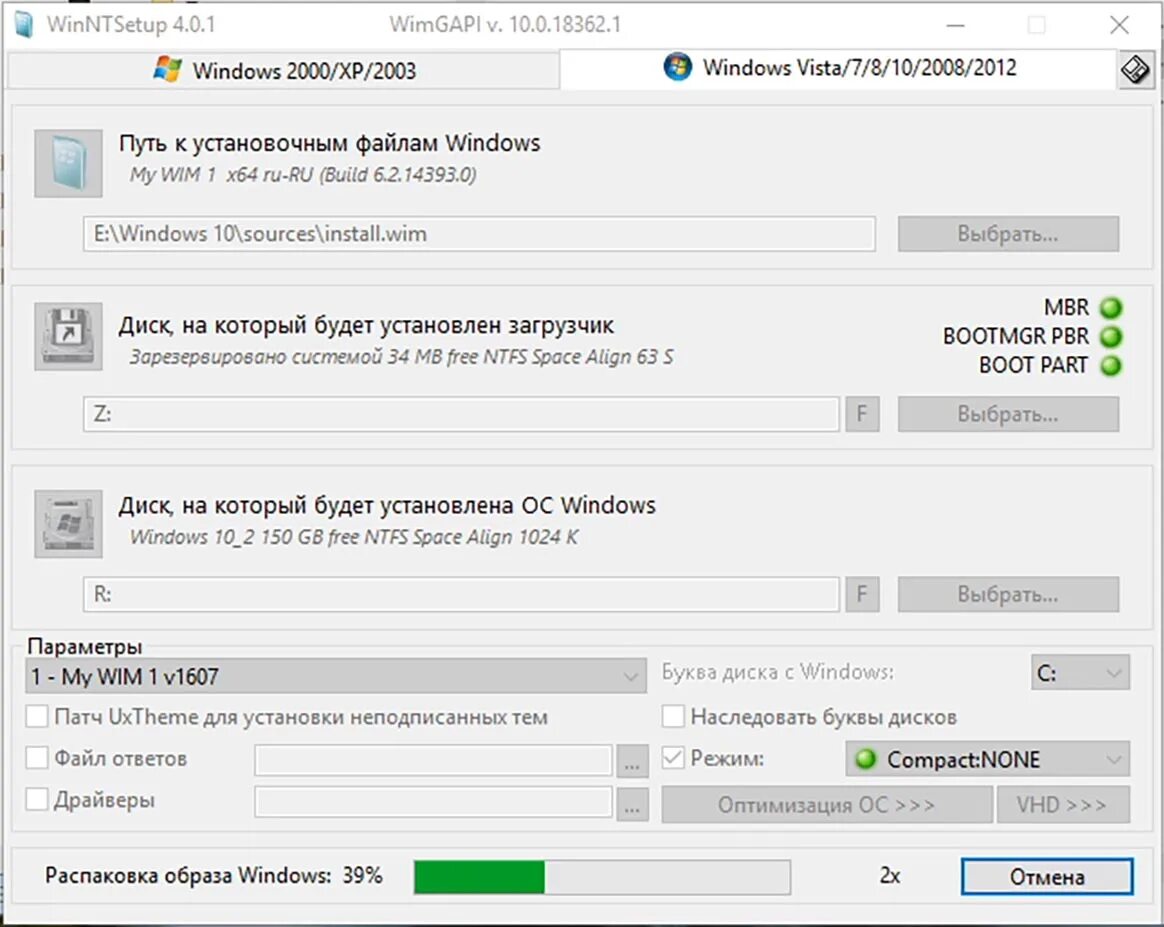Open the VHD >>> button
Image resolution: width=1164 pixels, height=927 pixels.
click(x=1063, y=805)
